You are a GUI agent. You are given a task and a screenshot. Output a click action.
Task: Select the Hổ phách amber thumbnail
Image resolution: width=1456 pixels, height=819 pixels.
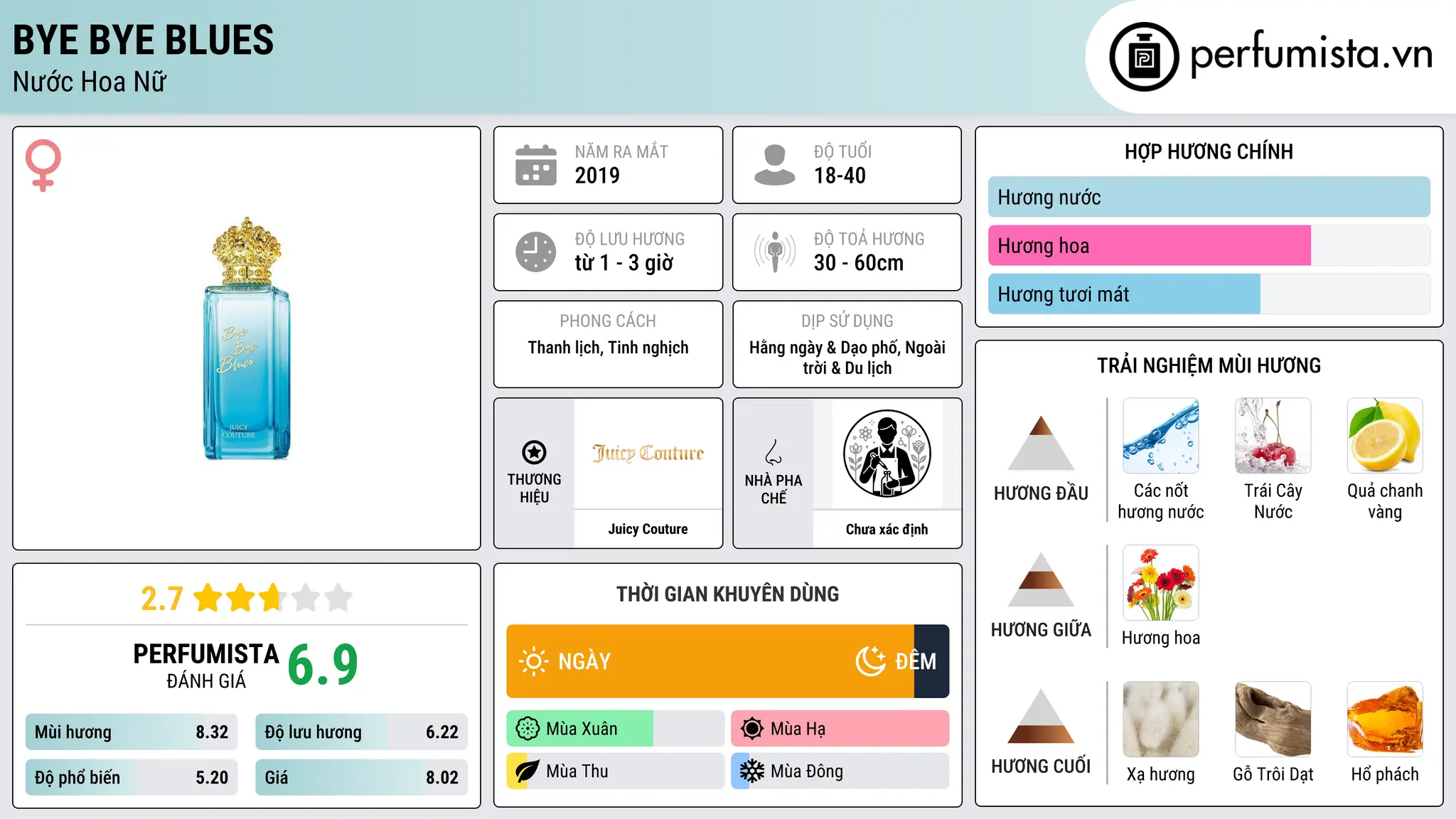pos(1385,719)
